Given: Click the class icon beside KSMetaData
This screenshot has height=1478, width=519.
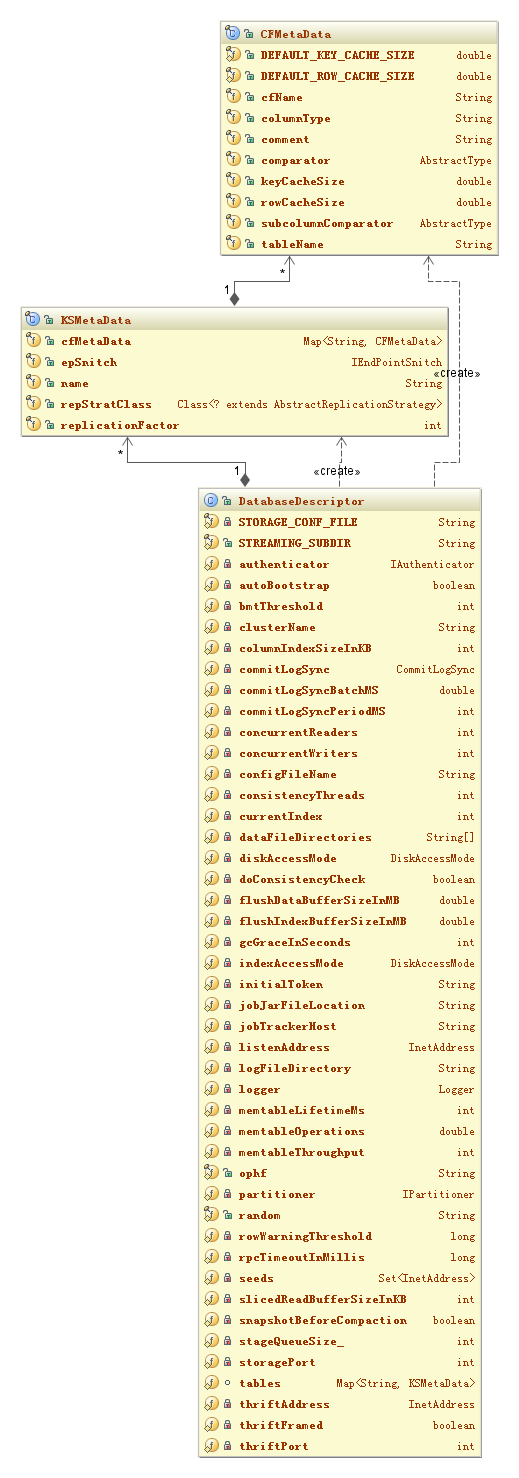Looking at the screenshot, I should 32,320.
